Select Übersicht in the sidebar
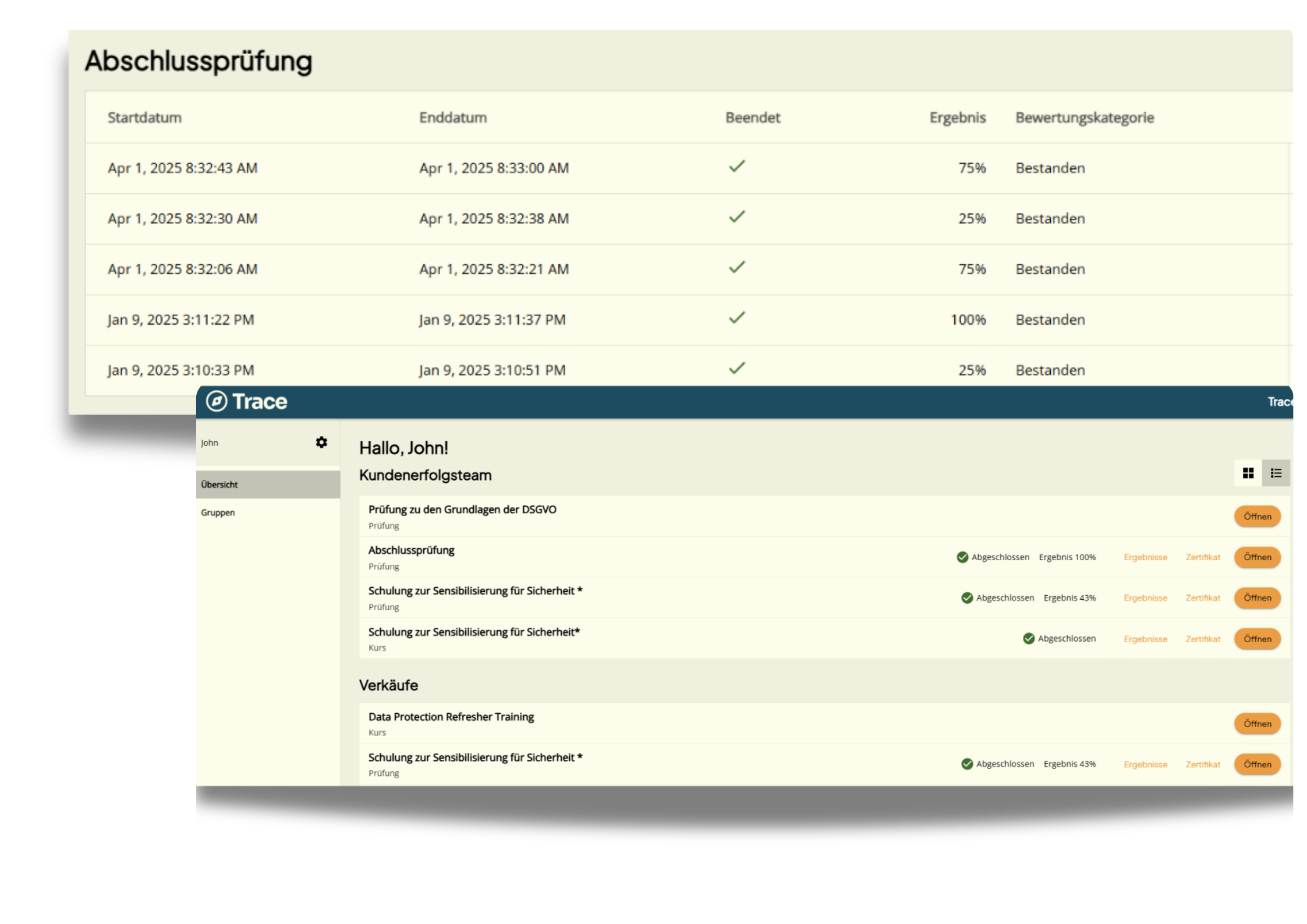This screenshot has height=924, width=1307. [219, 484]
